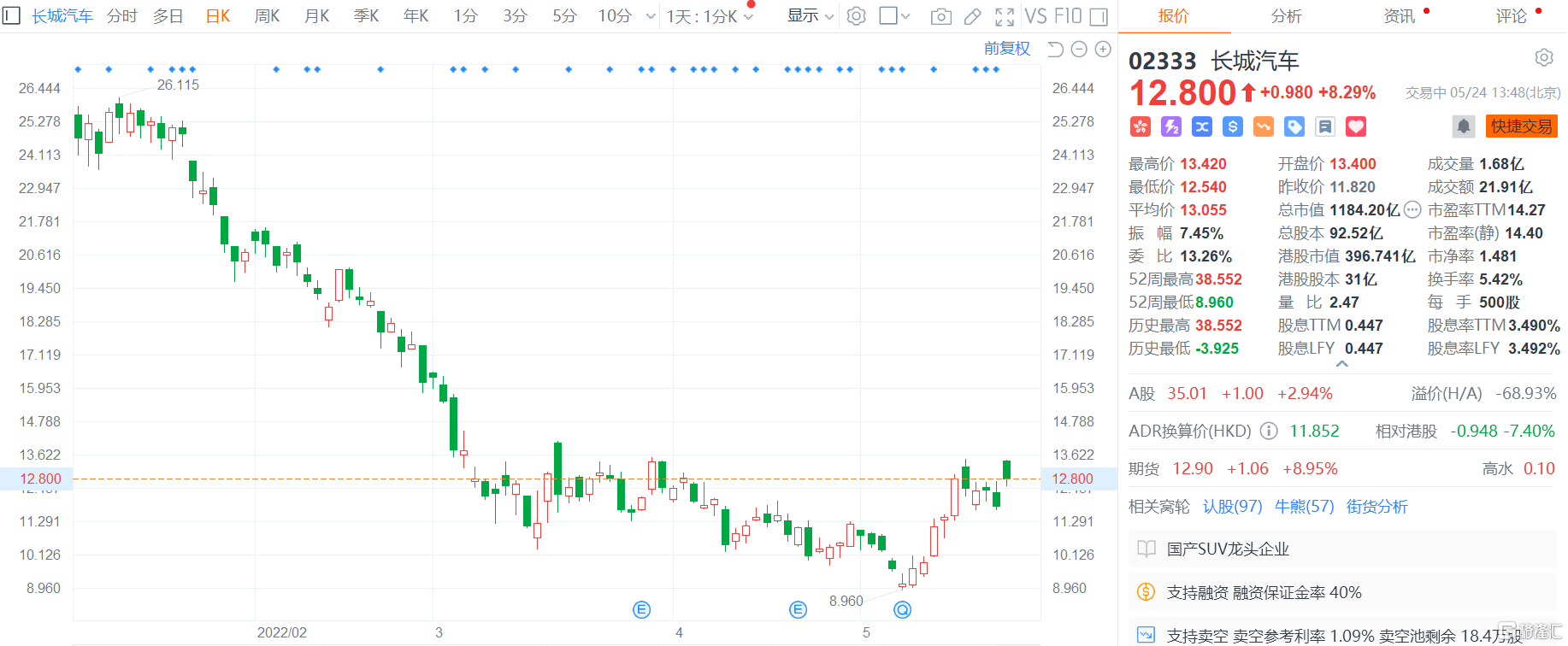Select the pencil drawing tool
Screen dimensions: 1568x646
[973, 16]
